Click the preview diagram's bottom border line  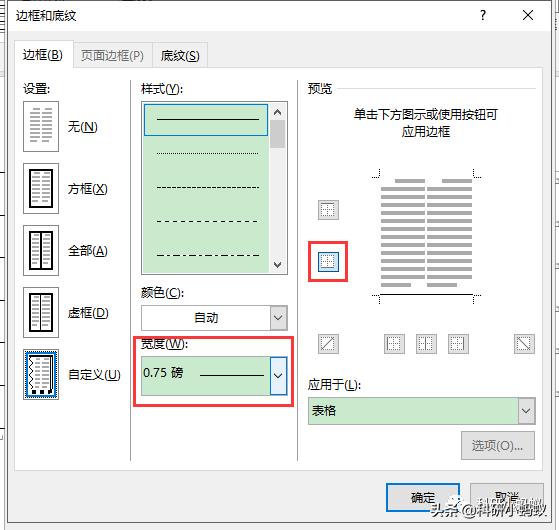pyautogui.click(x=426, y=295)
